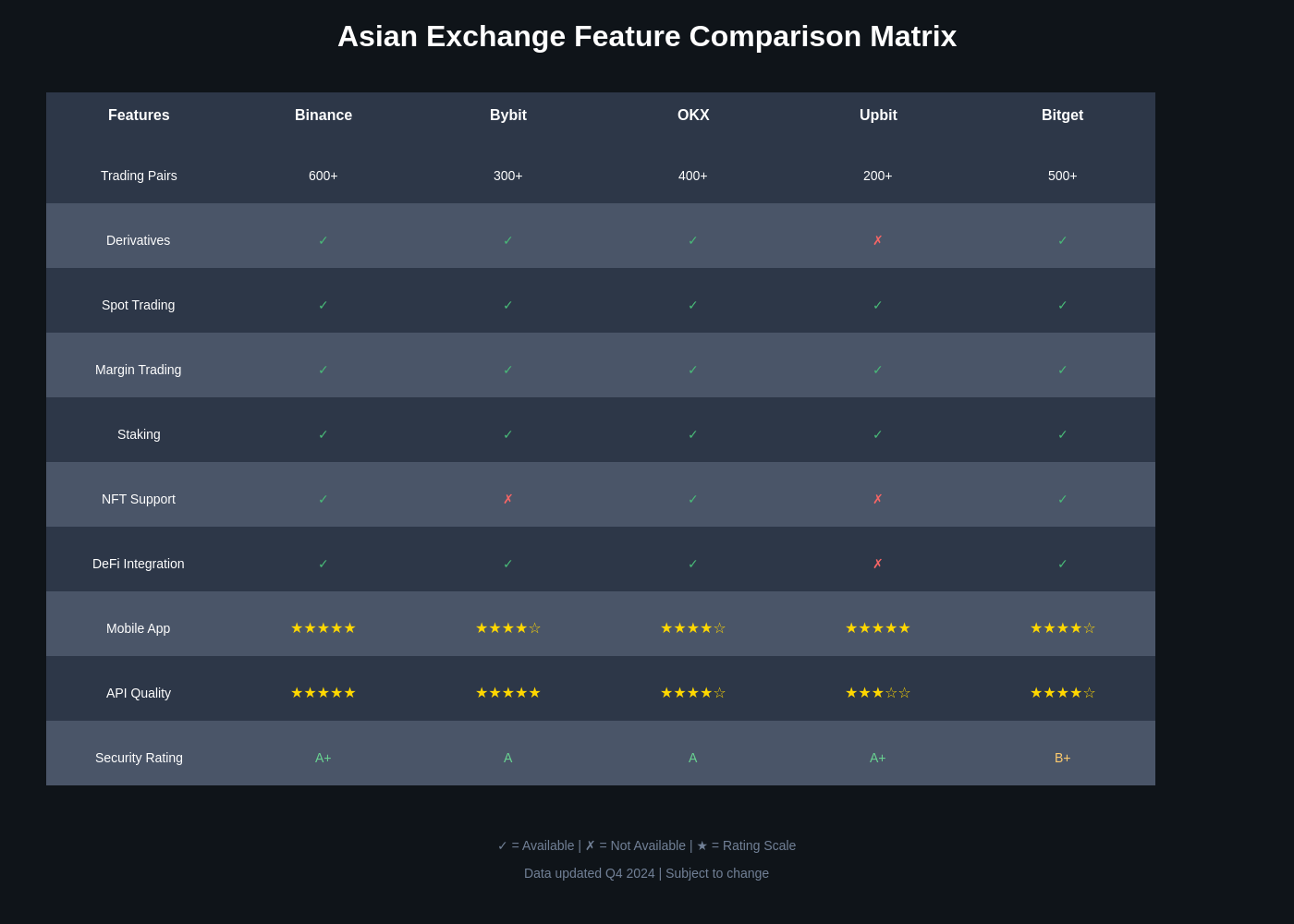Screen dimensions: 1294x924
Task: Click the Upbit Spot Trading checkmark
Action: point(878,305)
